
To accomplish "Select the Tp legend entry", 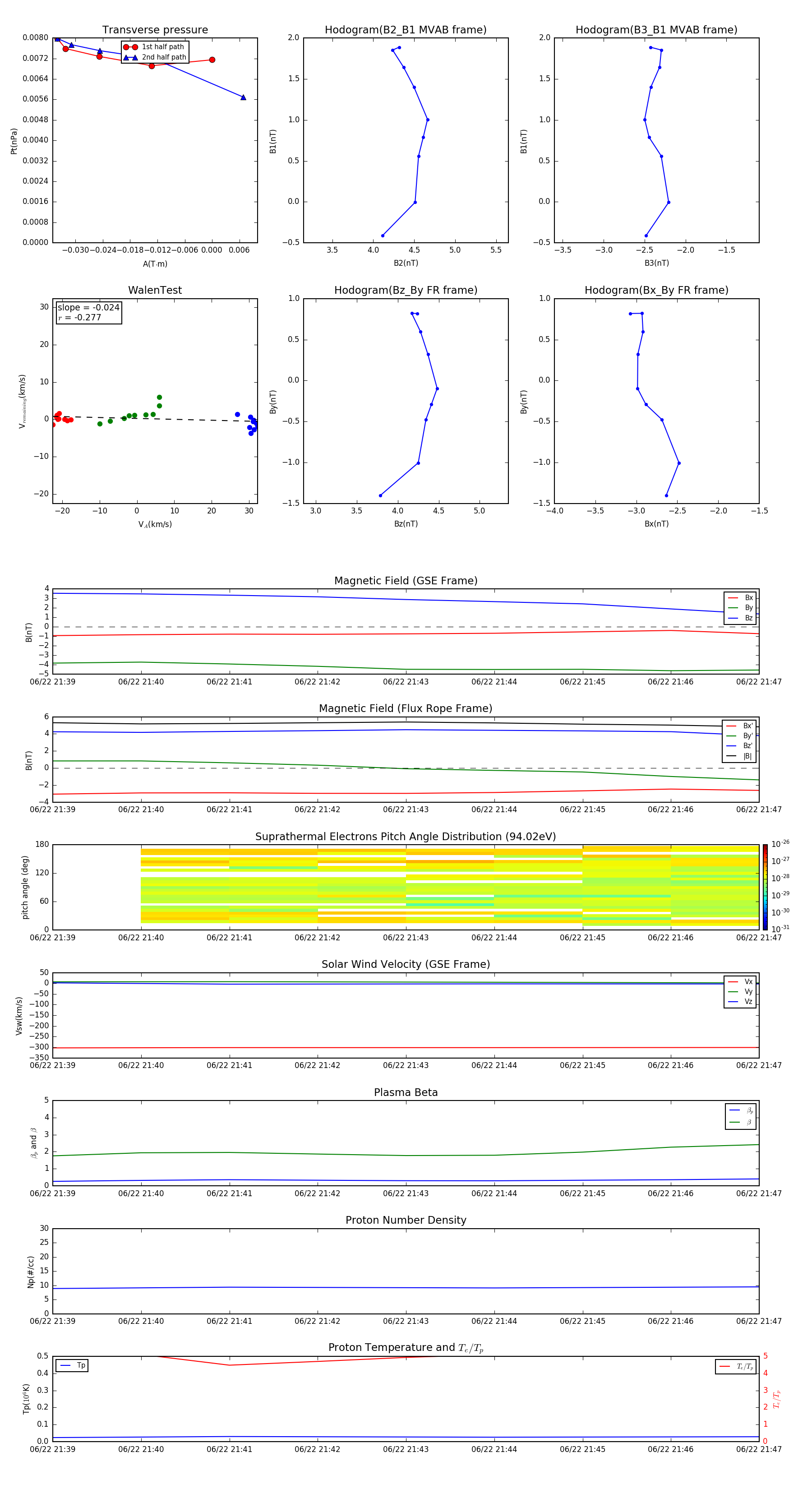I will 72,1365.
